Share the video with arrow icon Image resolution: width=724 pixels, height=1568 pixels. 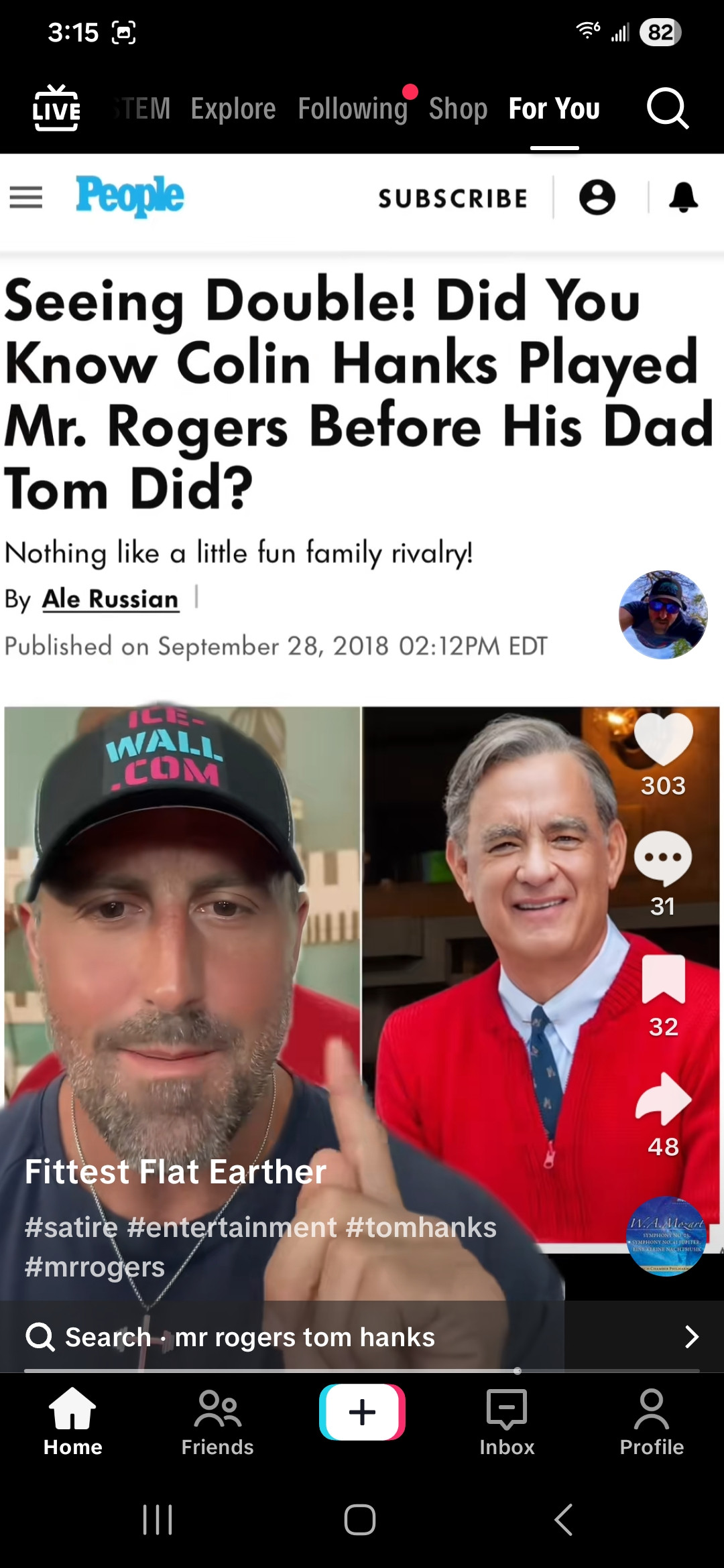[663, 1099]
